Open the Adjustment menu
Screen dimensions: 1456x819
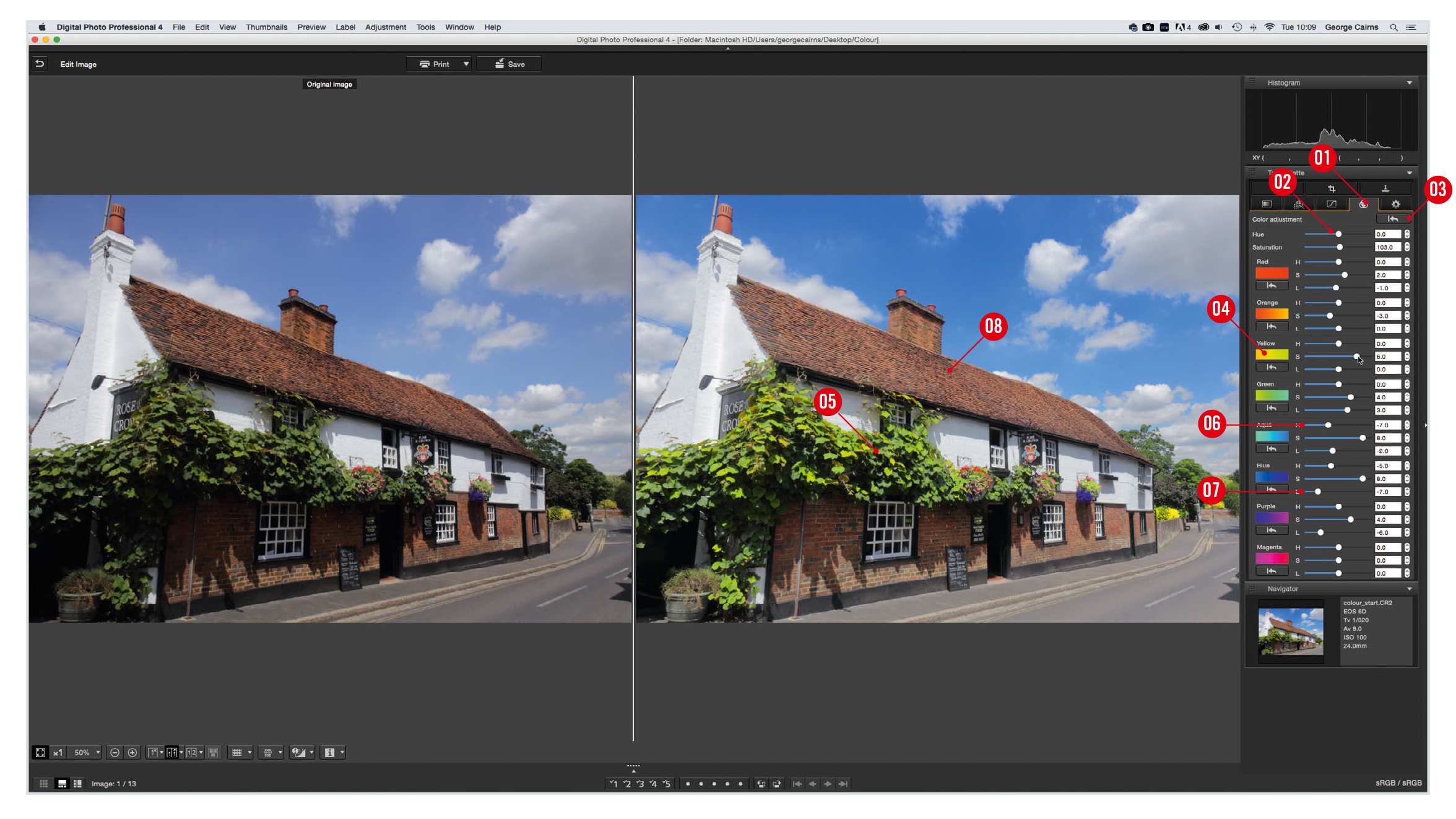[386, 27]
